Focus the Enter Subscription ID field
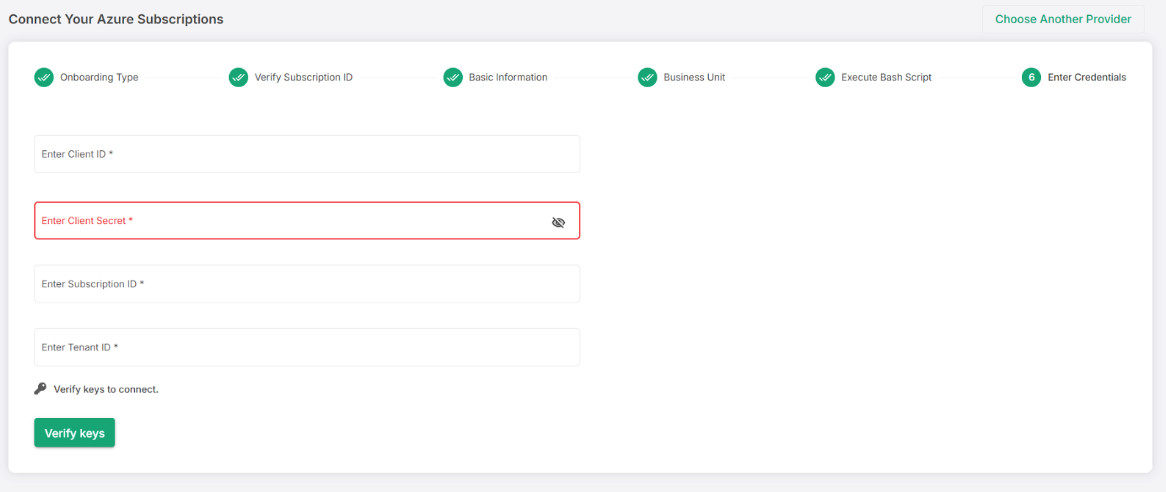This screenshot has height=492, width=1166. 307,284
